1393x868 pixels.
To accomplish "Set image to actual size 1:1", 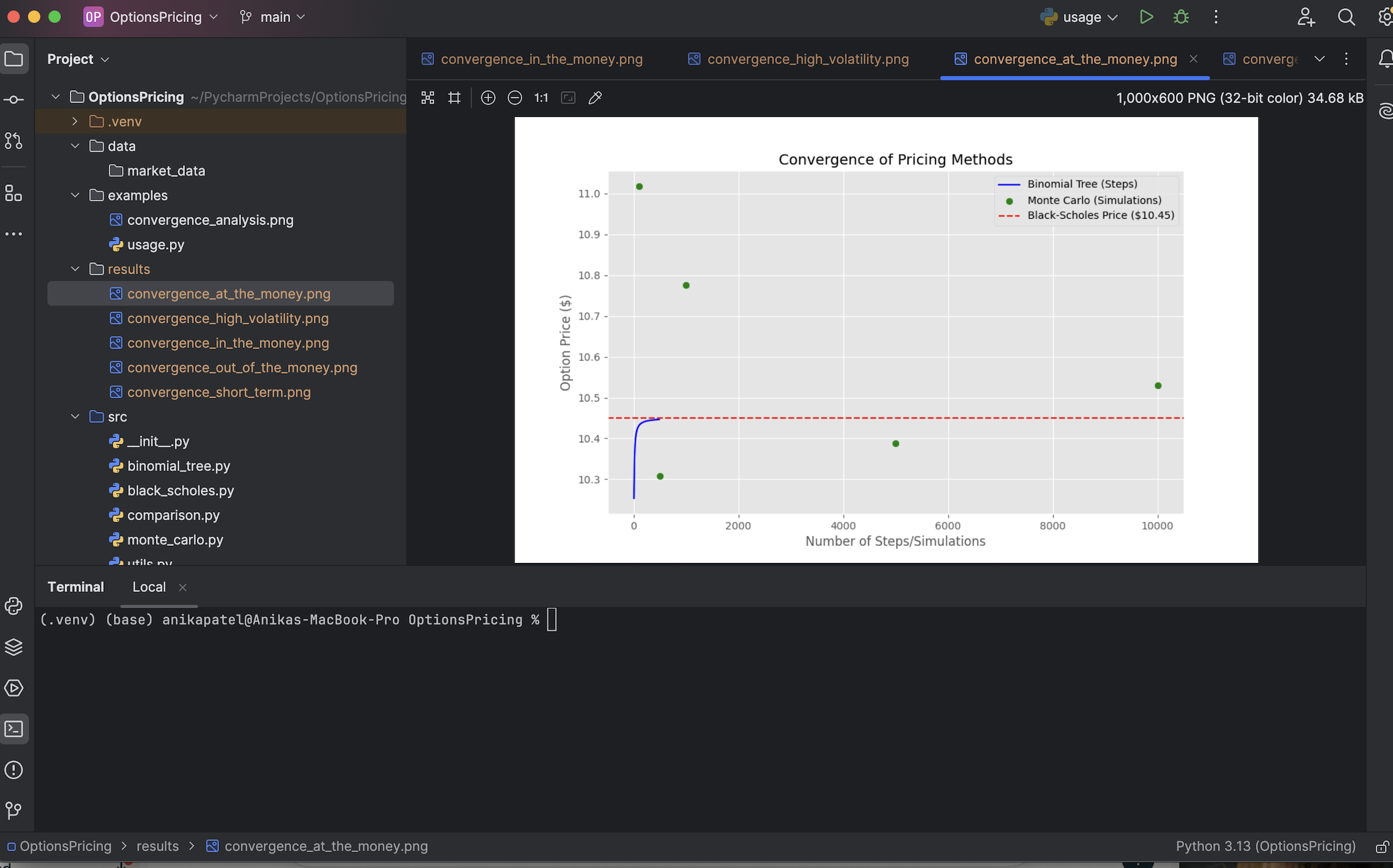I will [x=541, y=97].
